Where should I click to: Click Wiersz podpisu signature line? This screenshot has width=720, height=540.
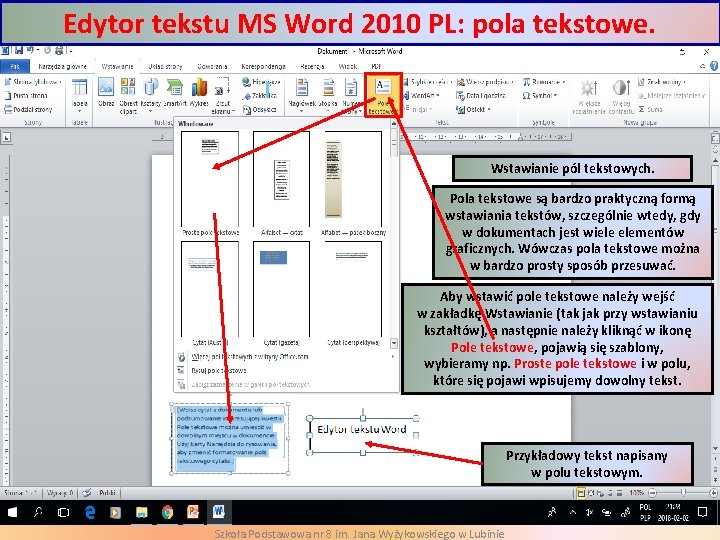485,82
